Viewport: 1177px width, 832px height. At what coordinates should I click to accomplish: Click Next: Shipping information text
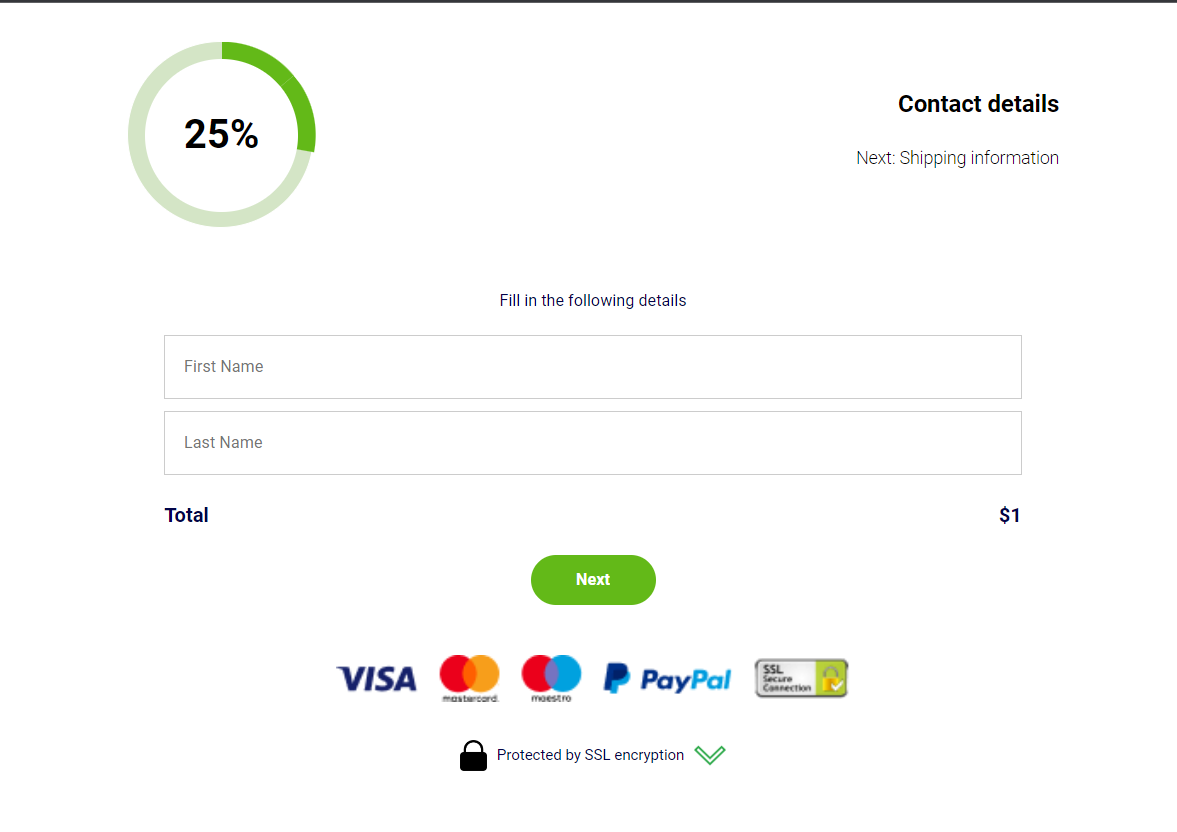[x=957, y=158]
